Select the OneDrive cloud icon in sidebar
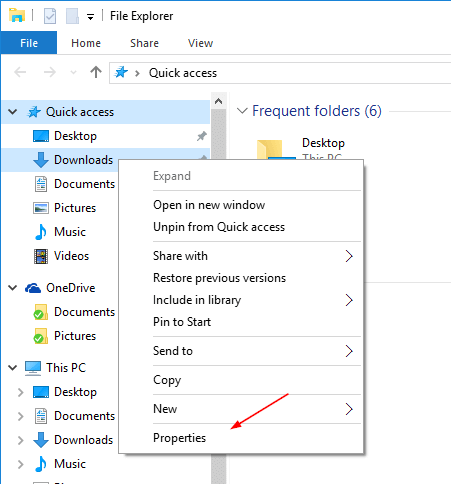 coord(33,288)
